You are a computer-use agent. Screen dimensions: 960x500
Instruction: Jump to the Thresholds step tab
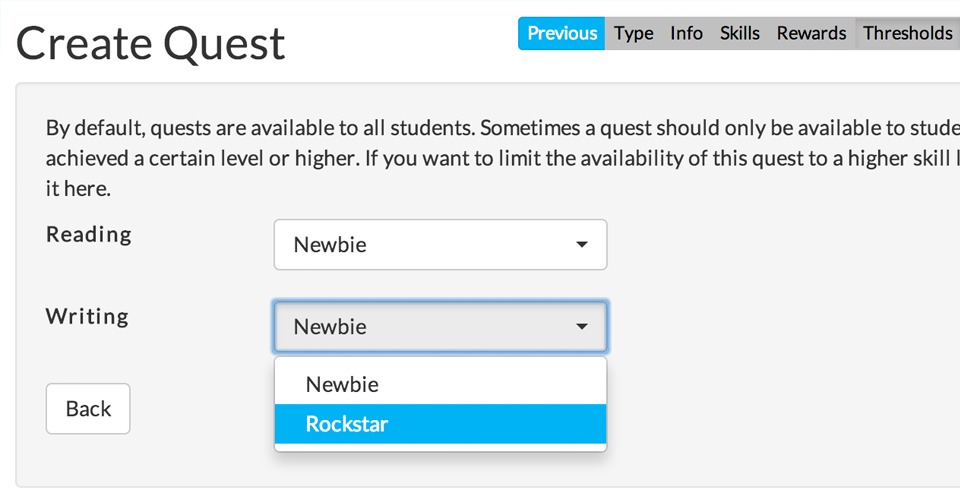point(907,33)
